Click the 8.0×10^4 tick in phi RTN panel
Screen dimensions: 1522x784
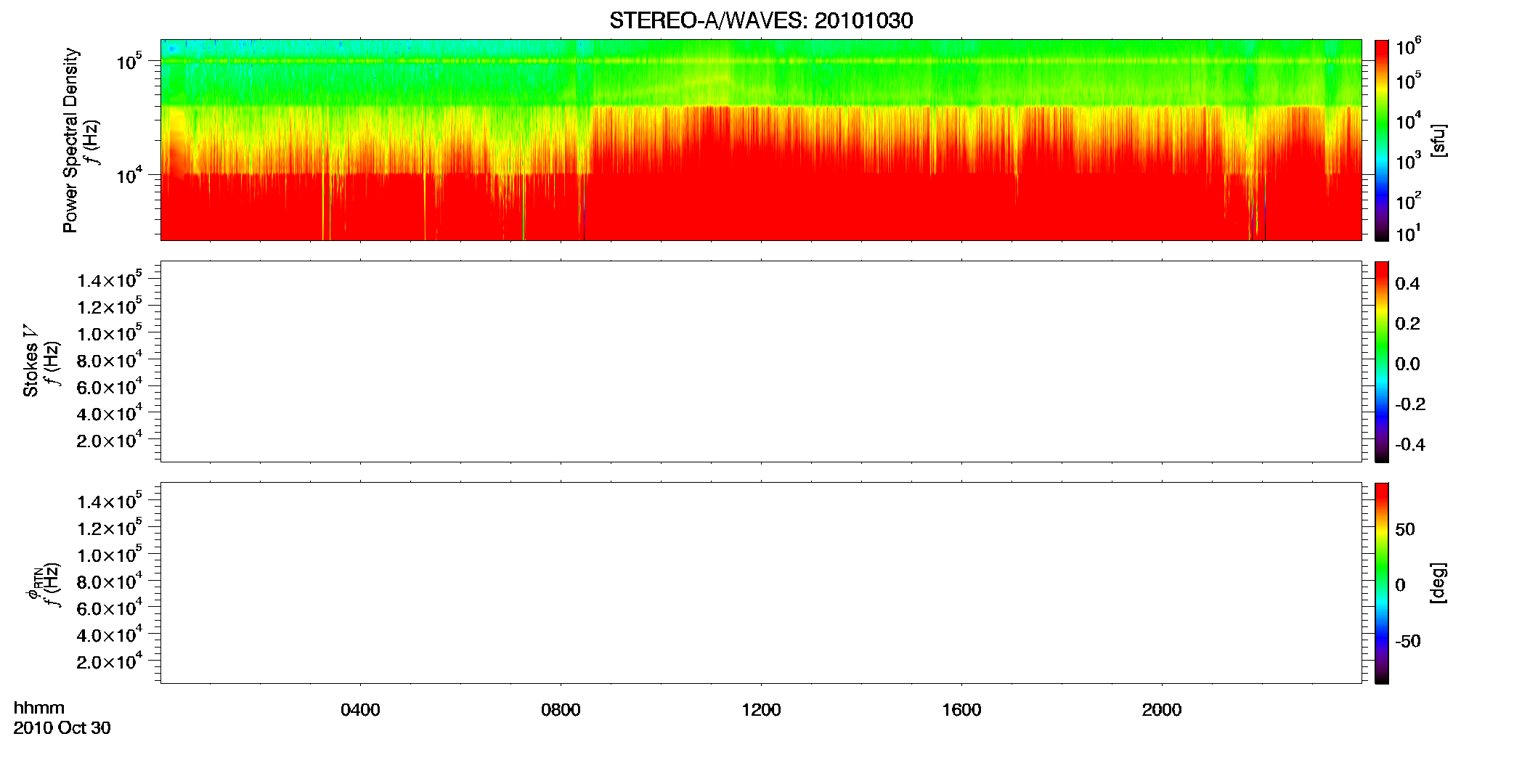[110, 581]
